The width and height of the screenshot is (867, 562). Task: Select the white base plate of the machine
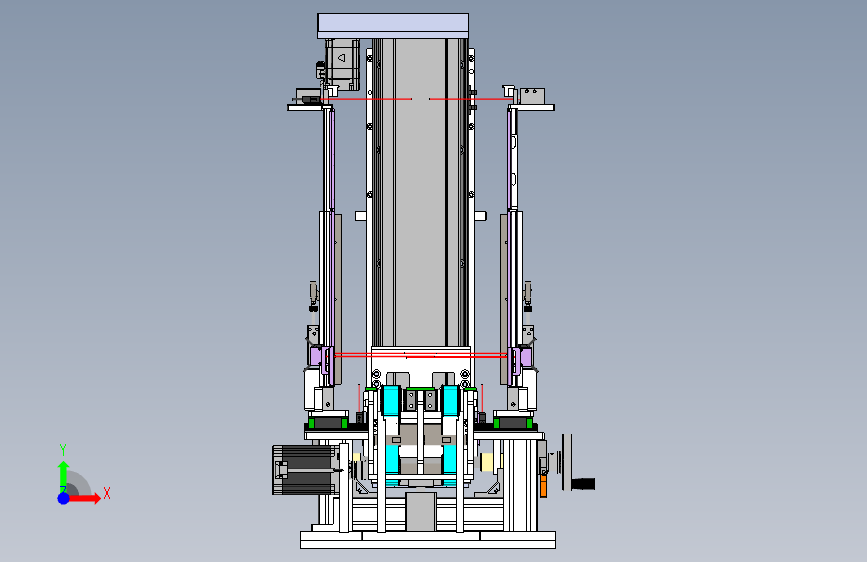click(427, 539)
